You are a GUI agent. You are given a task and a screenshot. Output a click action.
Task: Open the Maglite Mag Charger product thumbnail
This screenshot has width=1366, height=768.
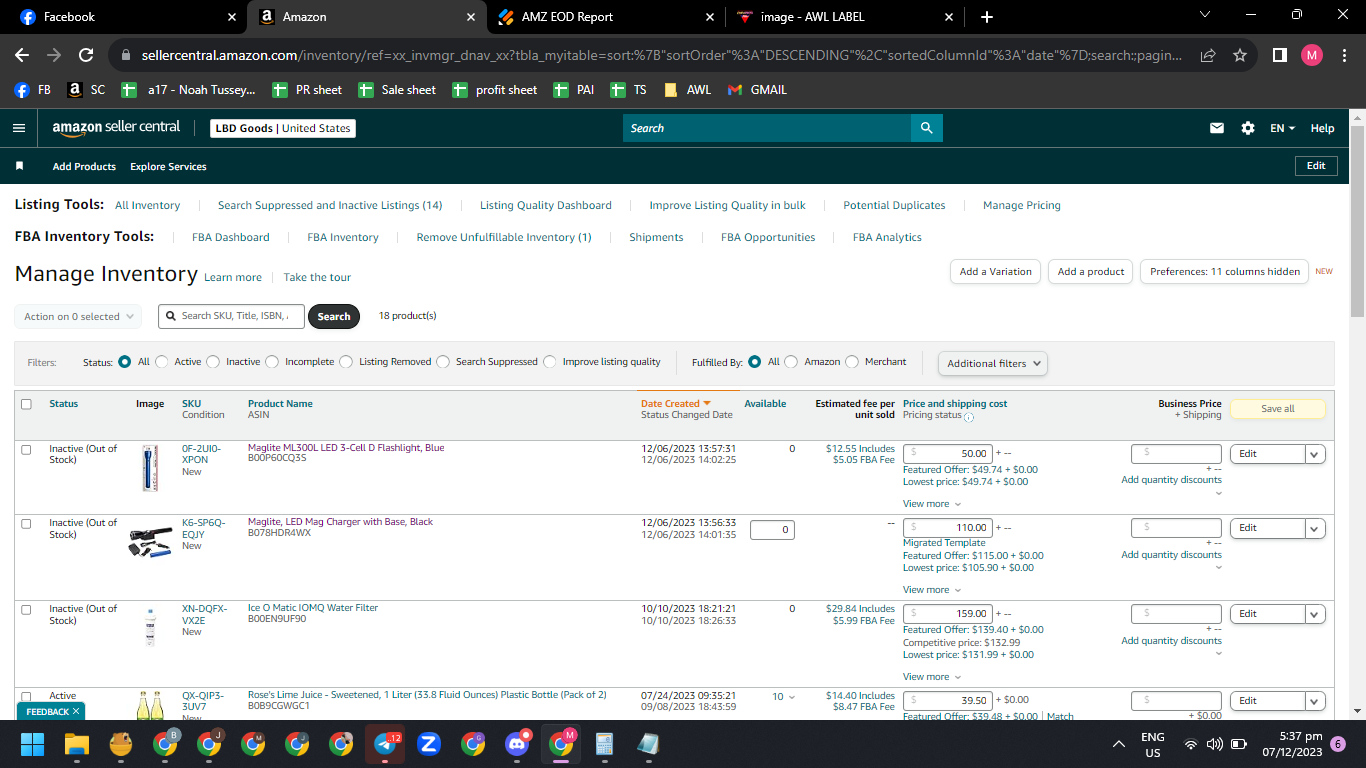[x=150, y=541]
